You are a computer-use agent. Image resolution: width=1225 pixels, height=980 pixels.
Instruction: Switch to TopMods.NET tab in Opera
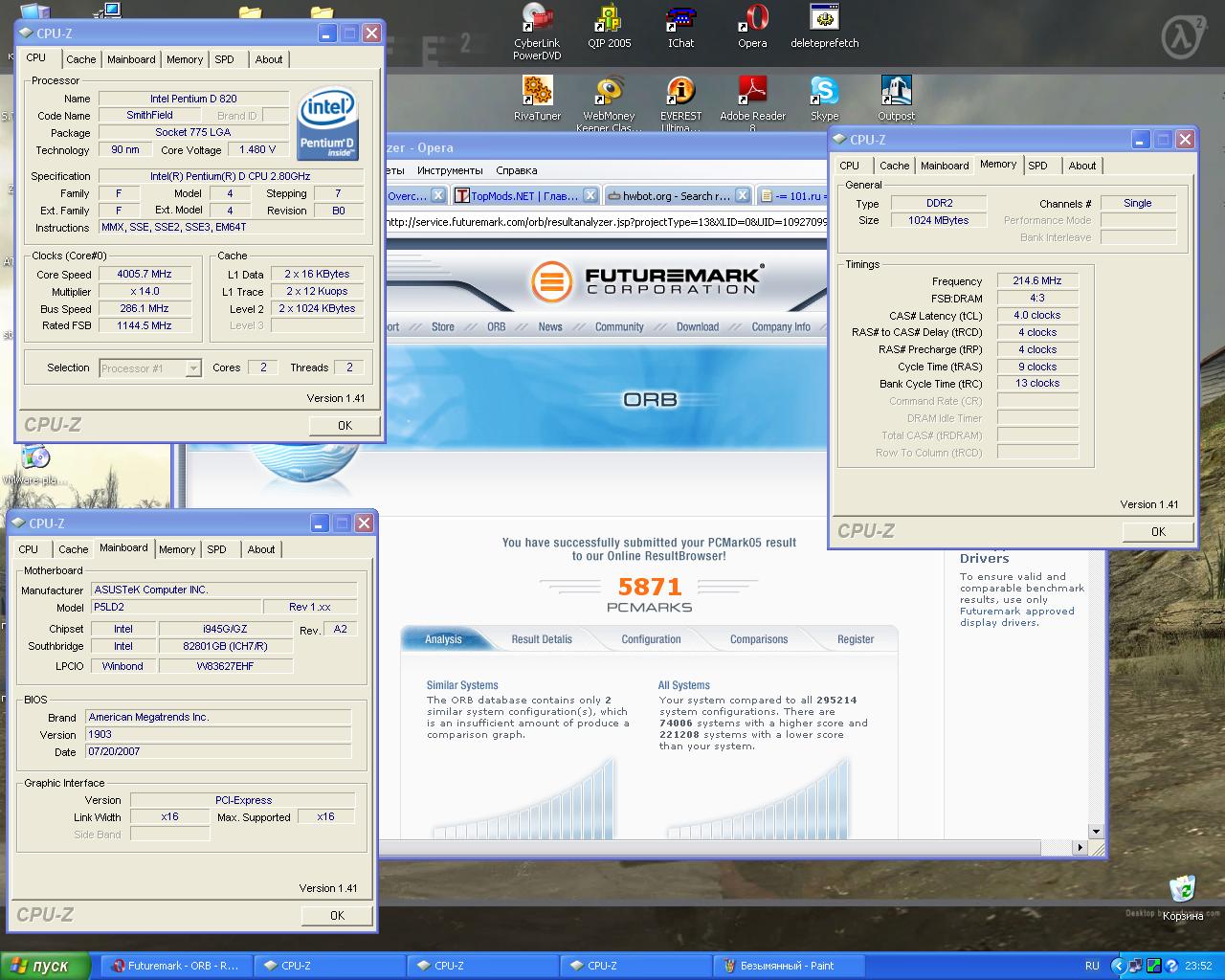(517, 195)
